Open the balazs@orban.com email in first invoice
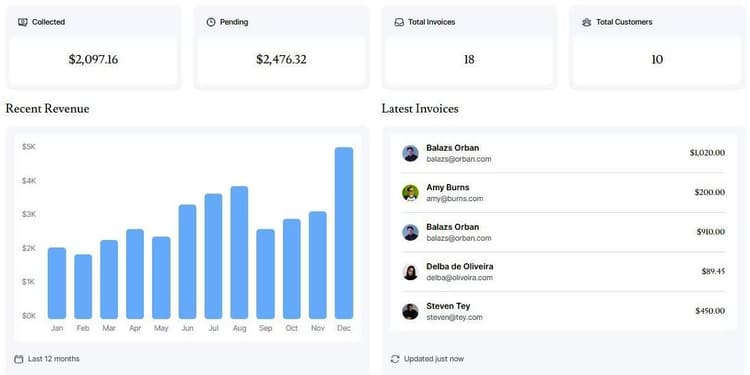Image resolution: width=750 pixels, height=375 pixels. [459, 159]
